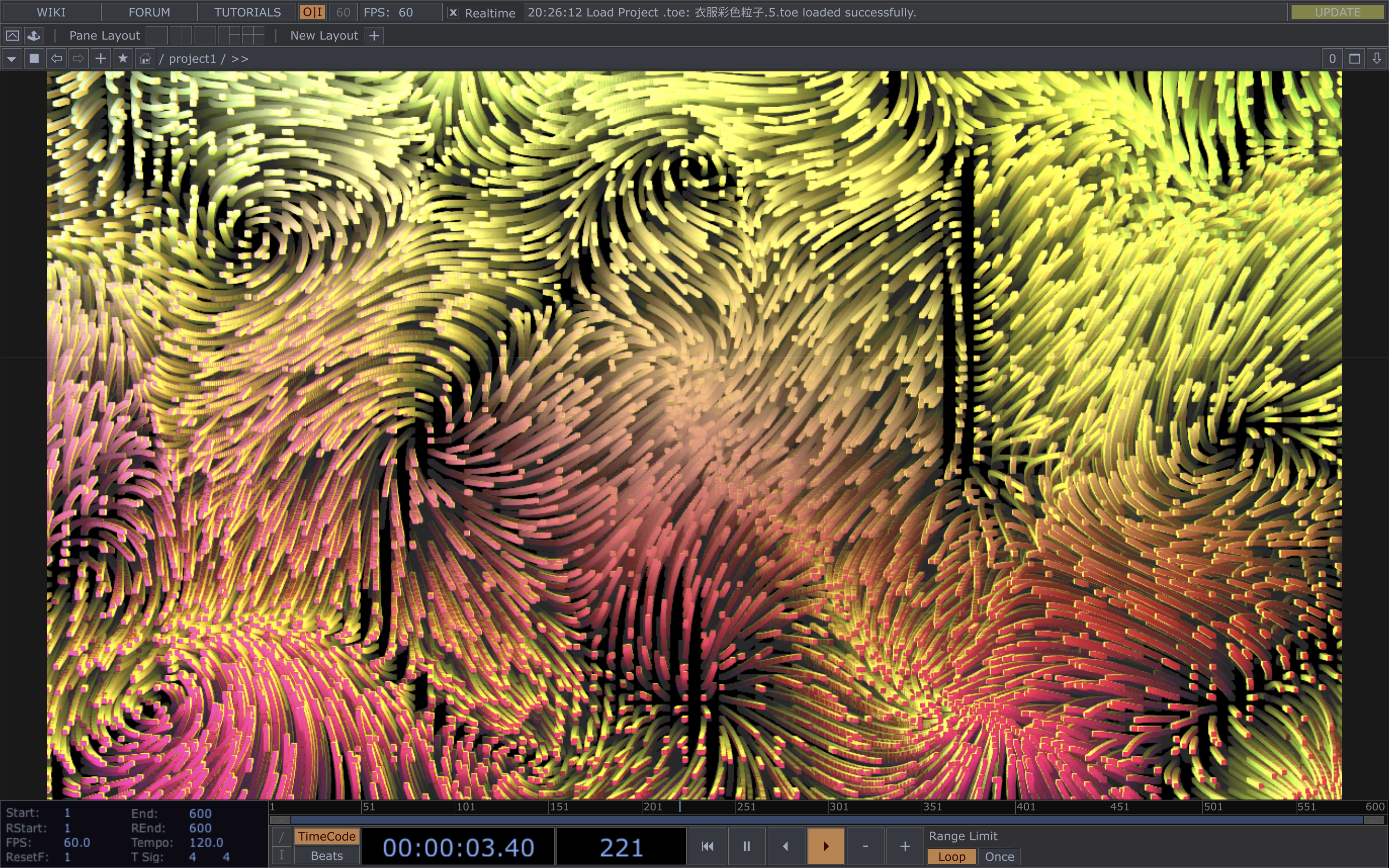Click pane stop square icon
The height and width of the screenshot is (868, 1389).
(34, 58)
